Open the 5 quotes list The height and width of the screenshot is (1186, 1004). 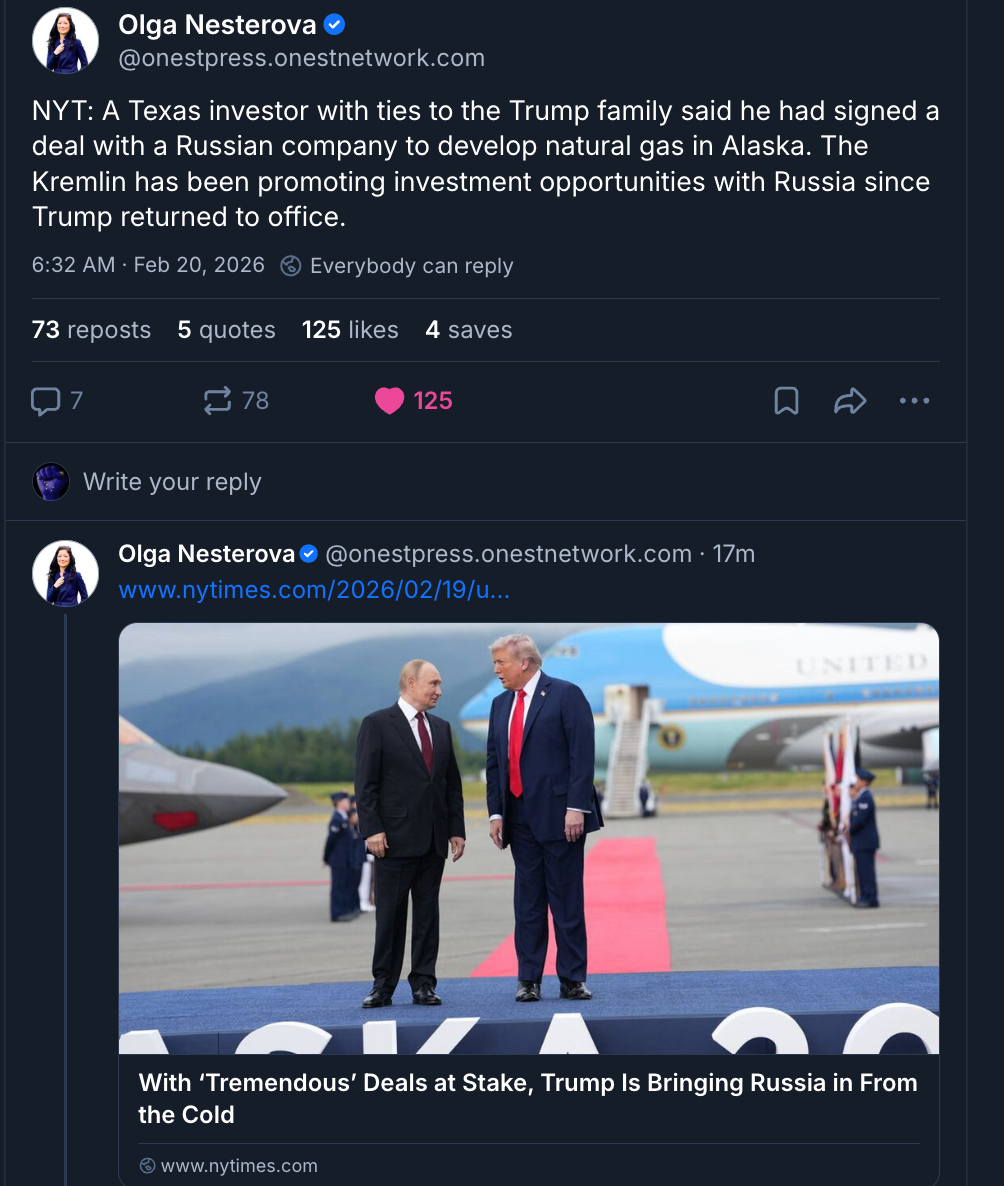pyautogui.click(x=226, y=330)
